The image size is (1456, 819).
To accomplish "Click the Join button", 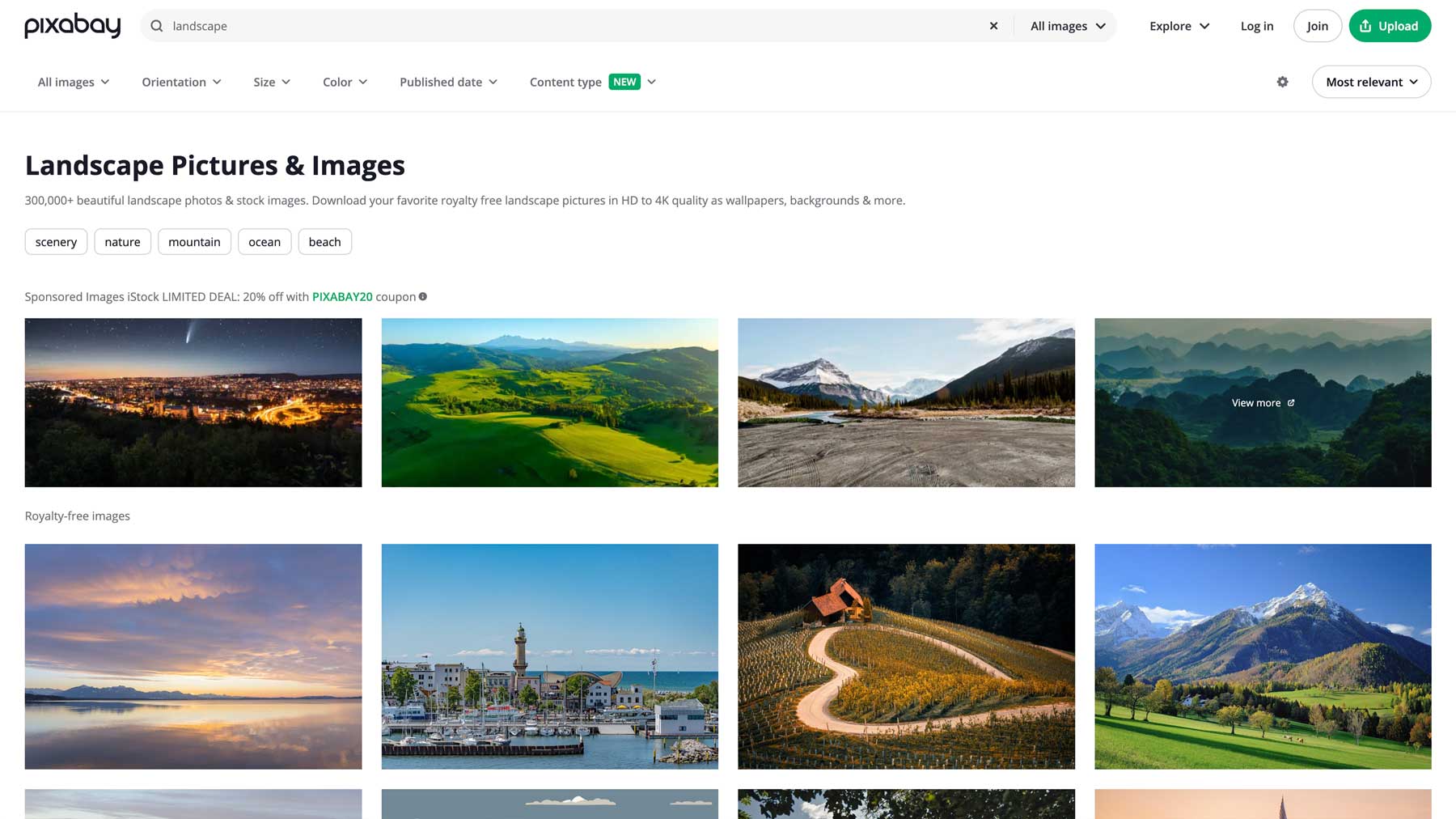I will 1317,26.
